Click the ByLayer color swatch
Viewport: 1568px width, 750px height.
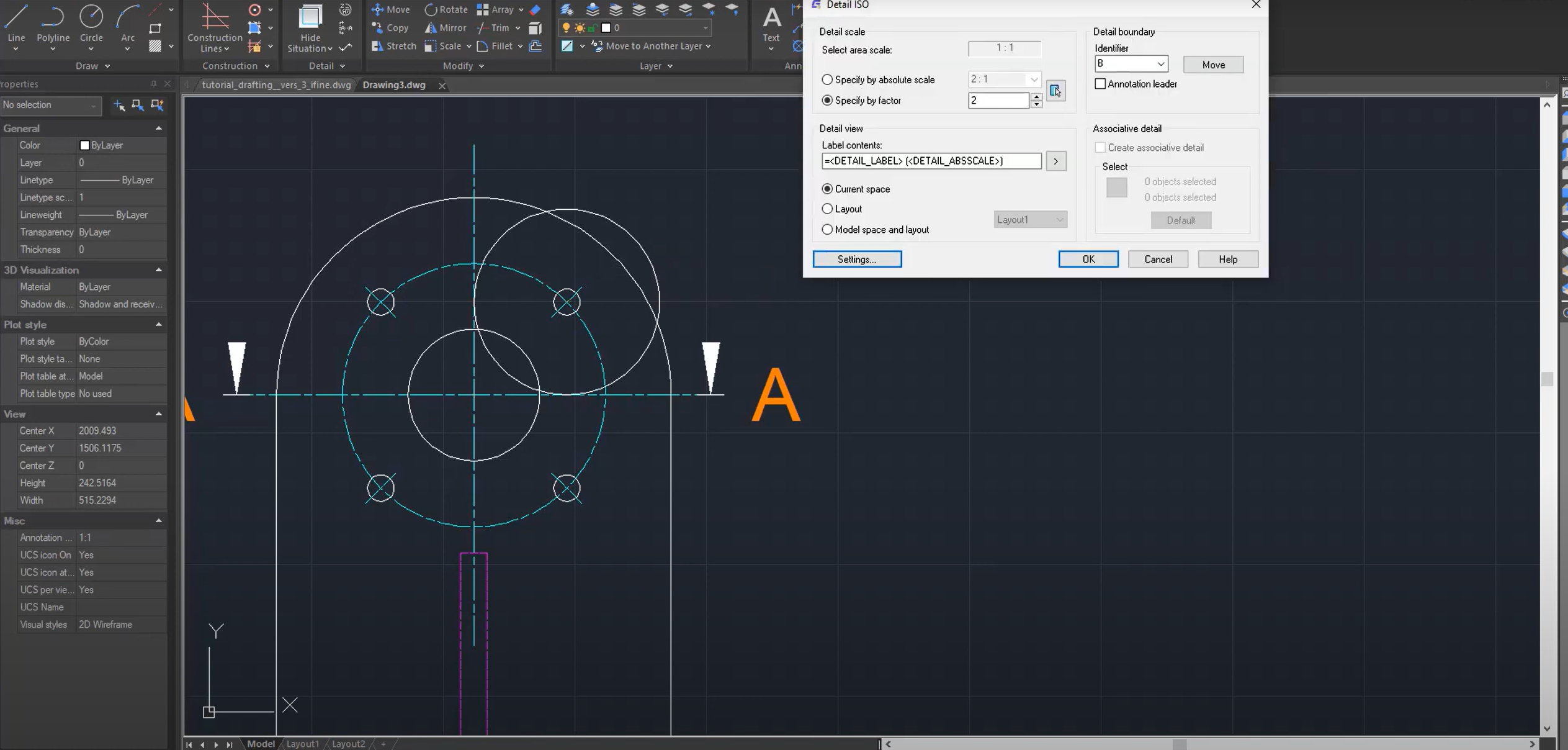[x=84, y=145]
